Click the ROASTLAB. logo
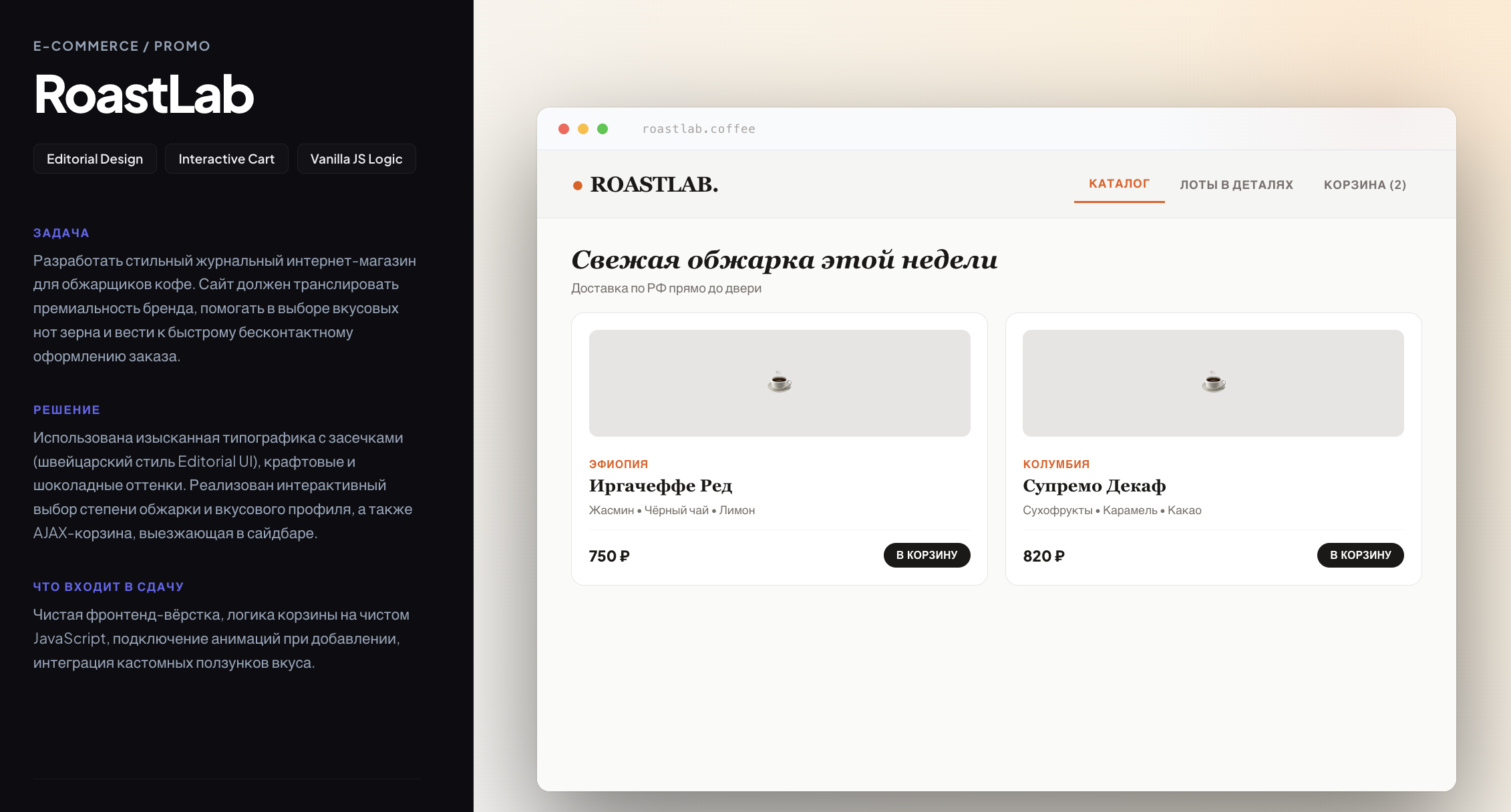Image resolution: width=1511 pixels, height=812 pixels. tap(654, 185)
